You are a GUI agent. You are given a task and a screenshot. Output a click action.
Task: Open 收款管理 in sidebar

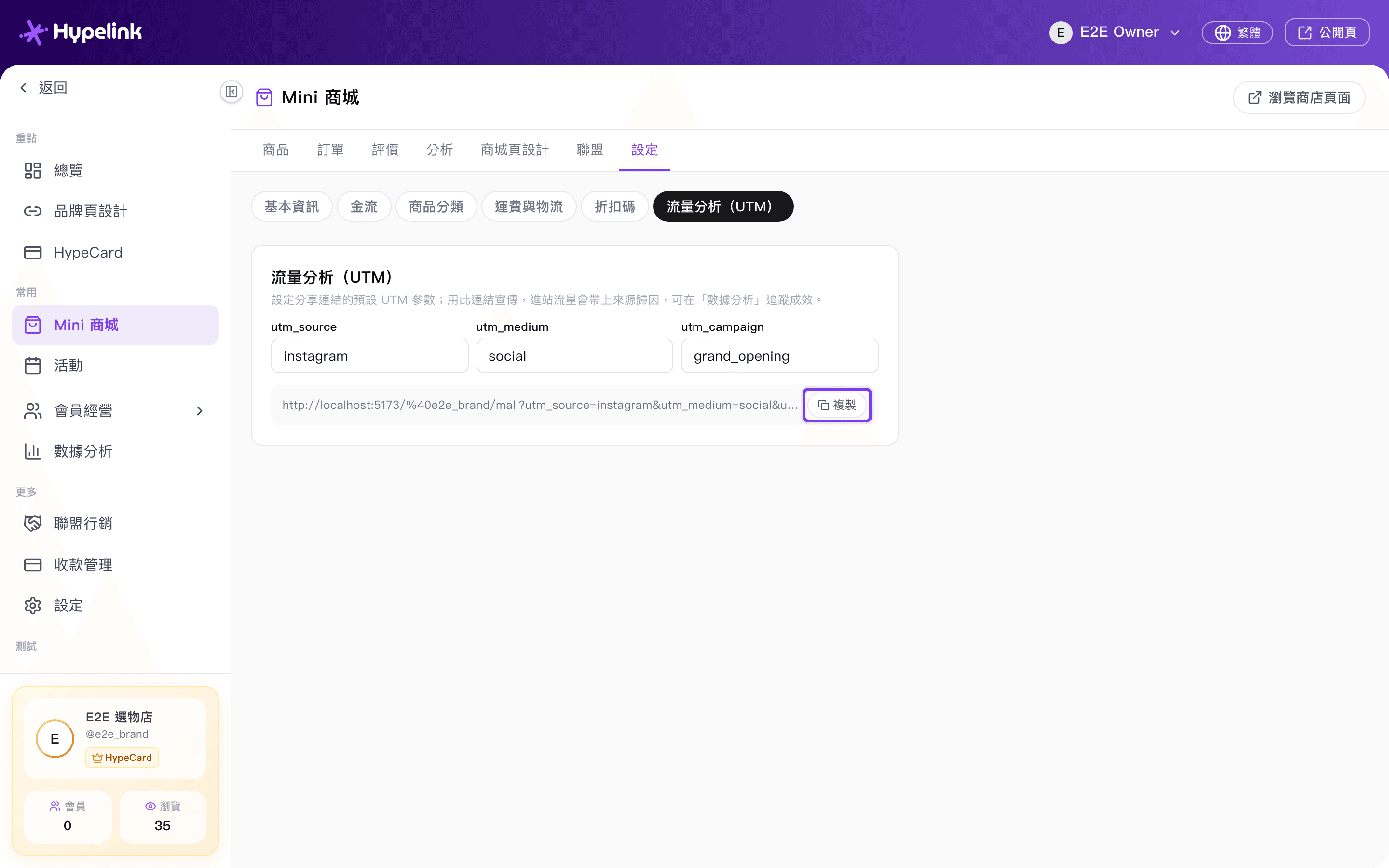115,565
